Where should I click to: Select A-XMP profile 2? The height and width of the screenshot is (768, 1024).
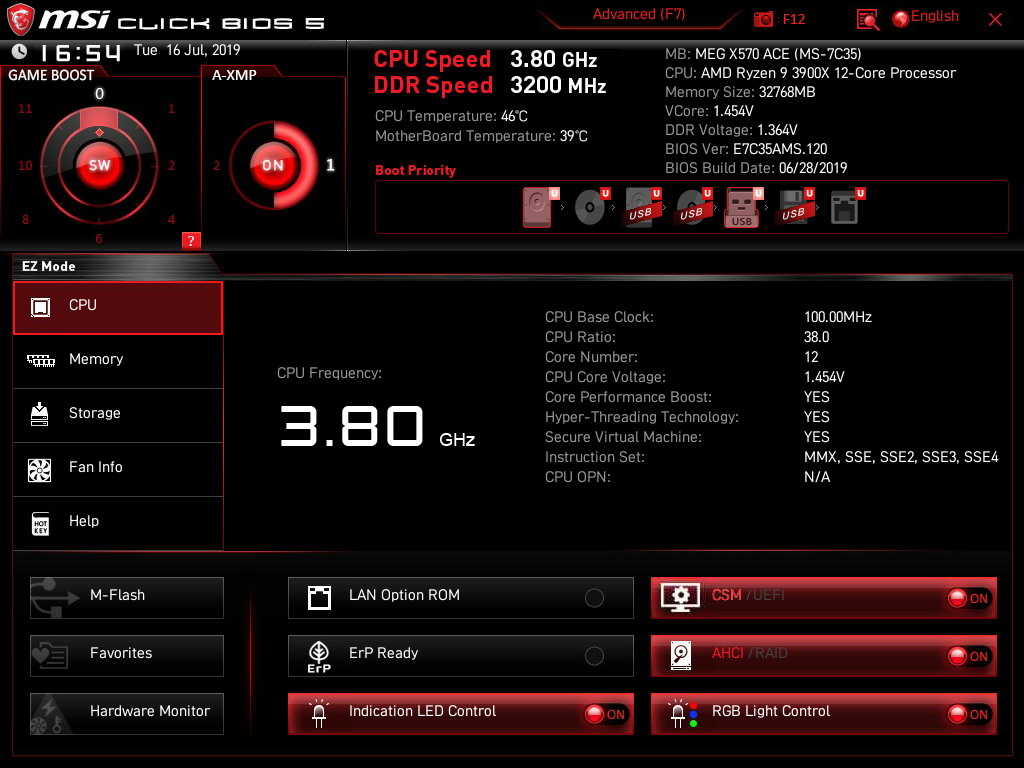point(216,165)
